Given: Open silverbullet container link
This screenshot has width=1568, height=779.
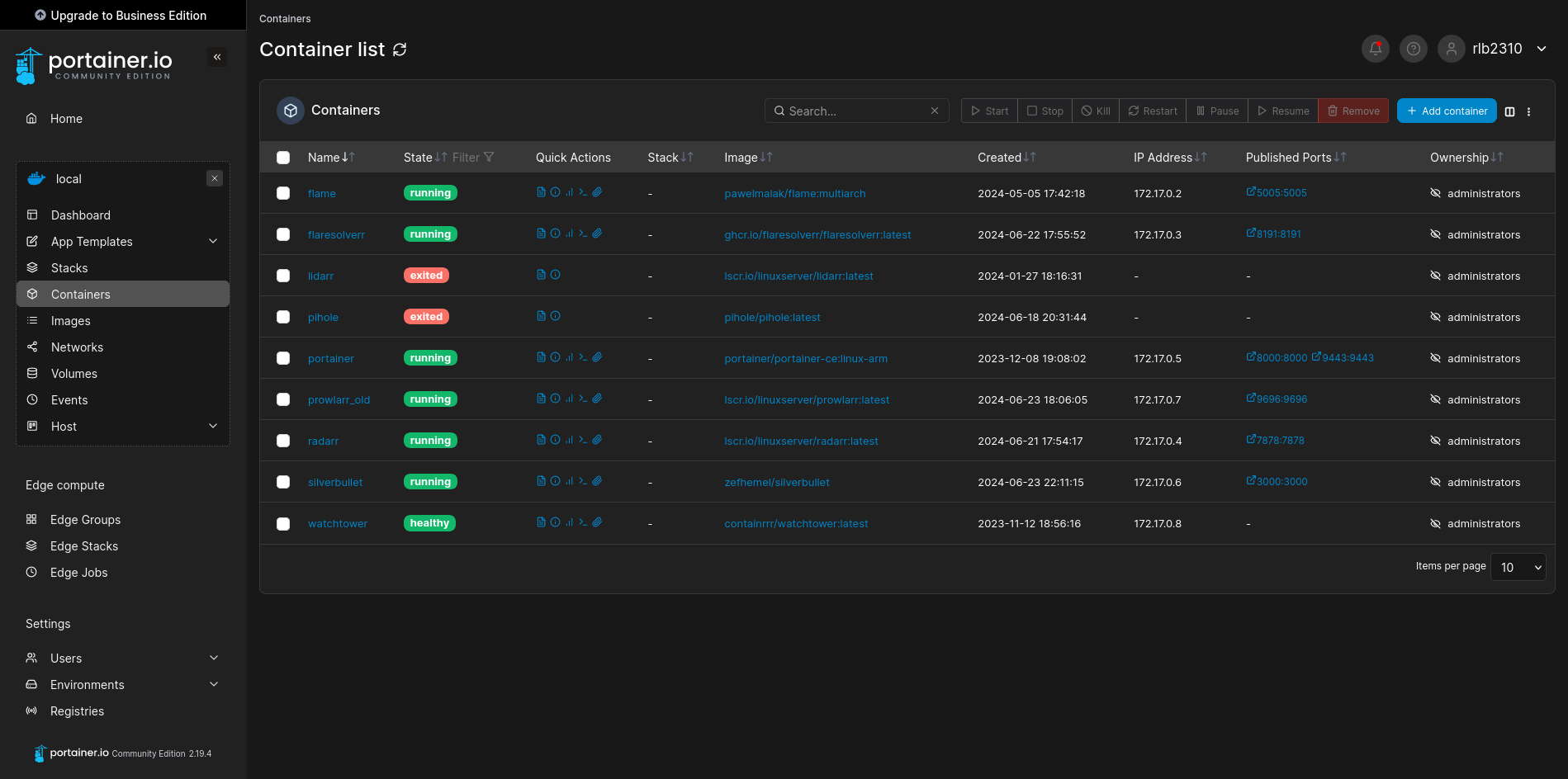Looking at the screenshot, I should [335, 482].
